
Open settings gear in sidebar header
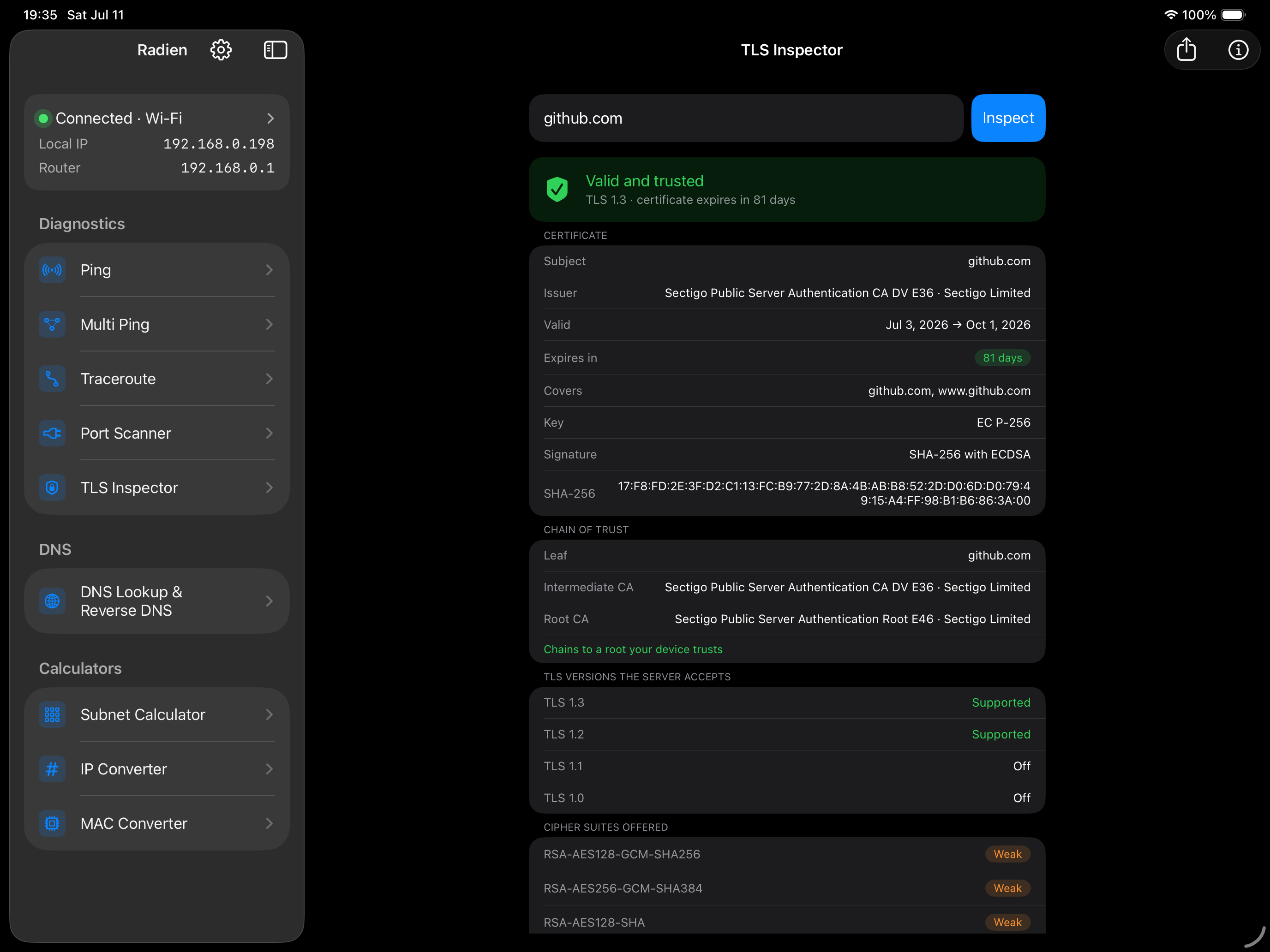[221, 50]
